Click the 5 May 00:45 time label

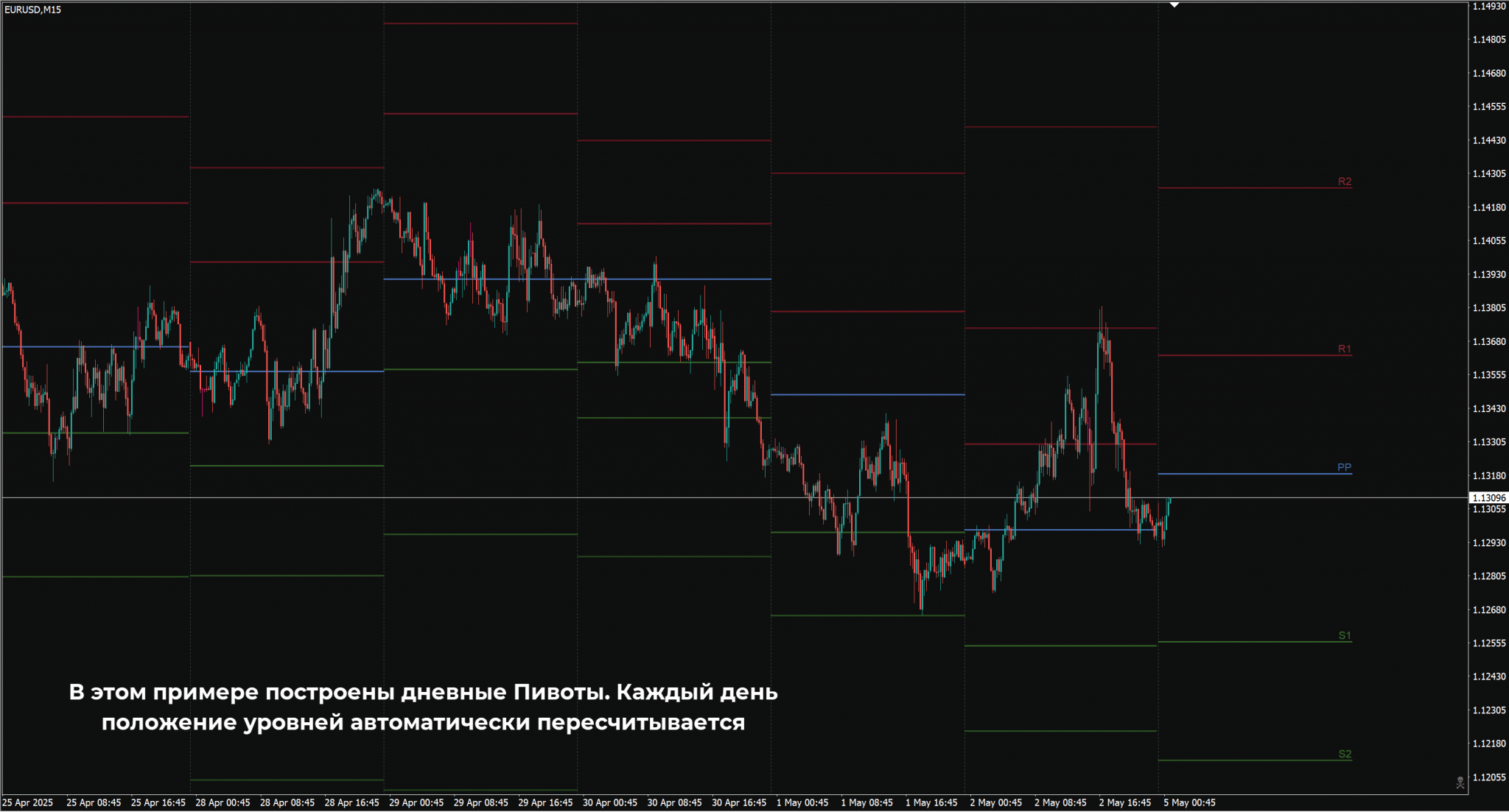1189,802
